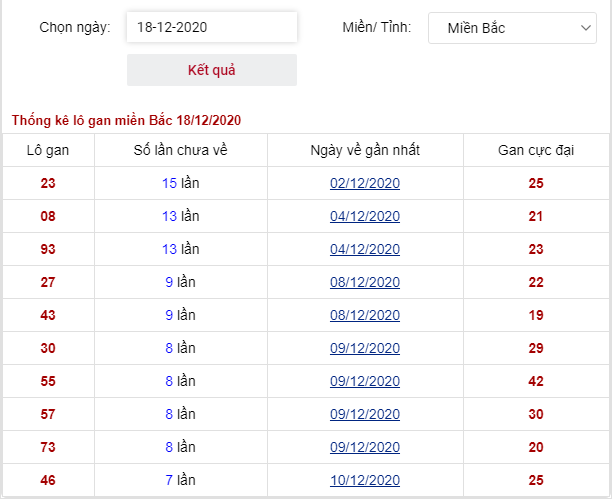
Task: Click the Số lần chưa về column header
Action: coord(181,150)
